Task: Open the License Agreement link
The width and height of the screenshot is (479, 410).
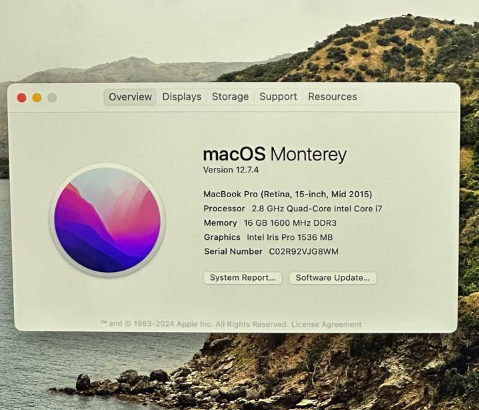Action: [326, 324]
